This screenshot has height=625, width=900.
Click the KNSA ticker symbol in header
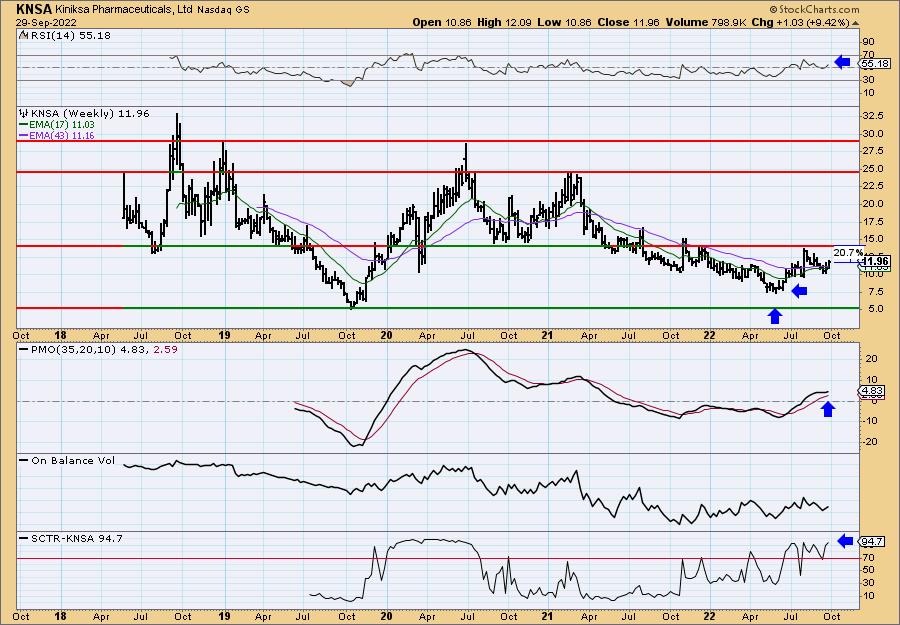(34, 9)
